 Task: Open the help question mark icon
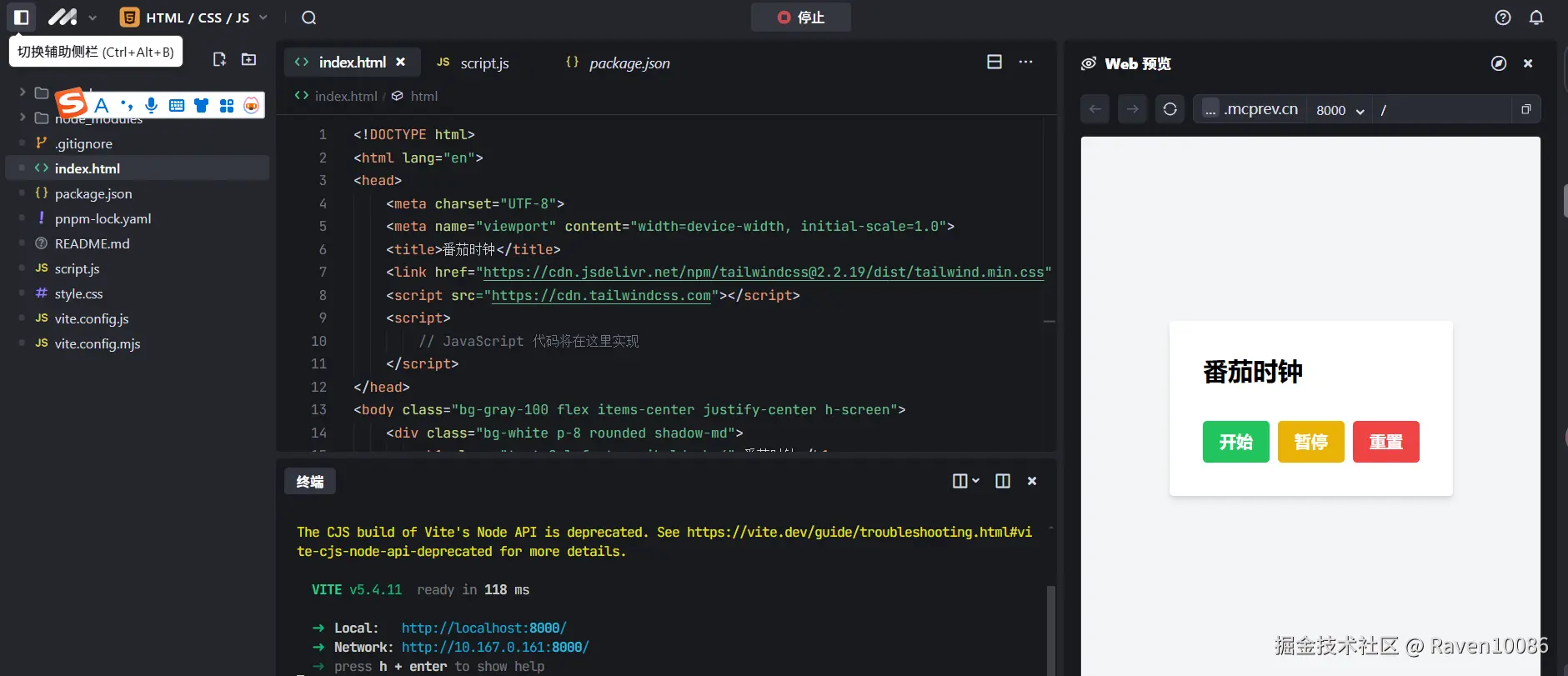coord(1503,18)
